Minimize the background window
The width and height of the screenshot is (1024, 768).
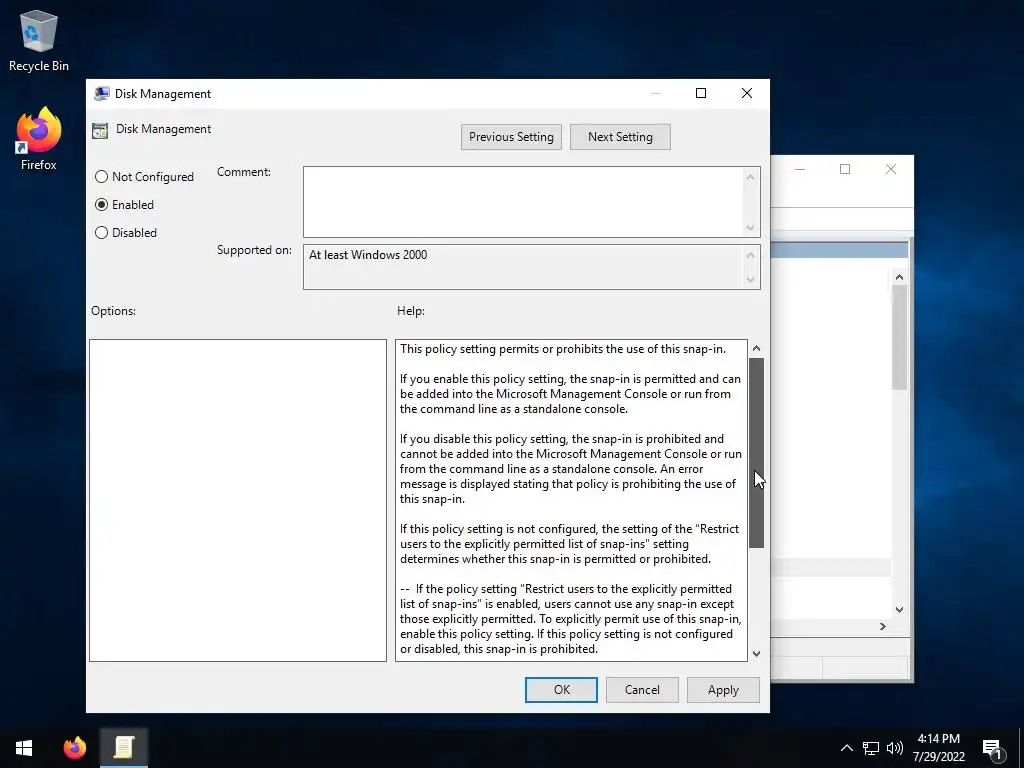point(799,169)
